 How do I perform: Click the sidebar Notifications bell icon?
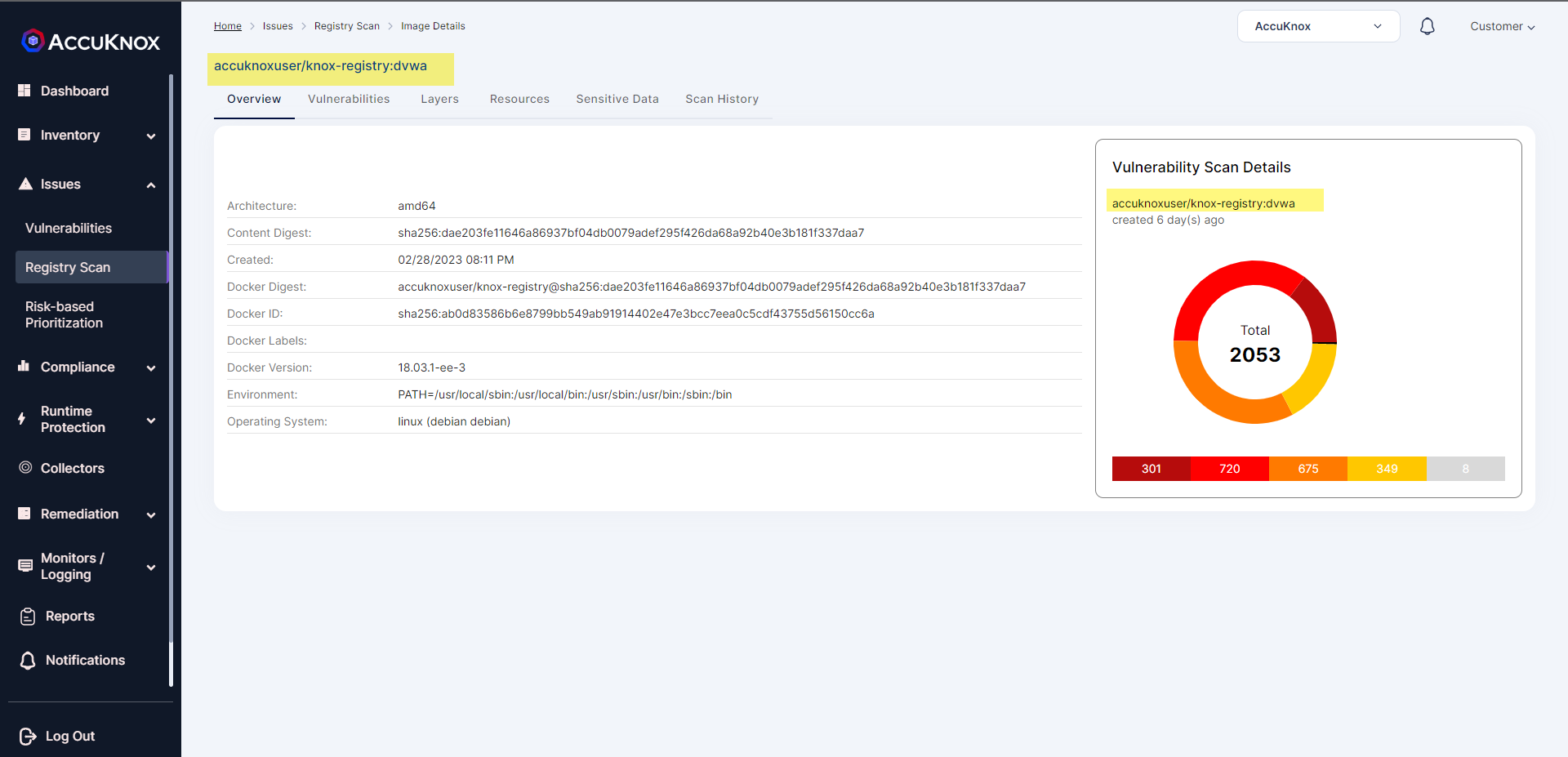click(x=28, y=661)
